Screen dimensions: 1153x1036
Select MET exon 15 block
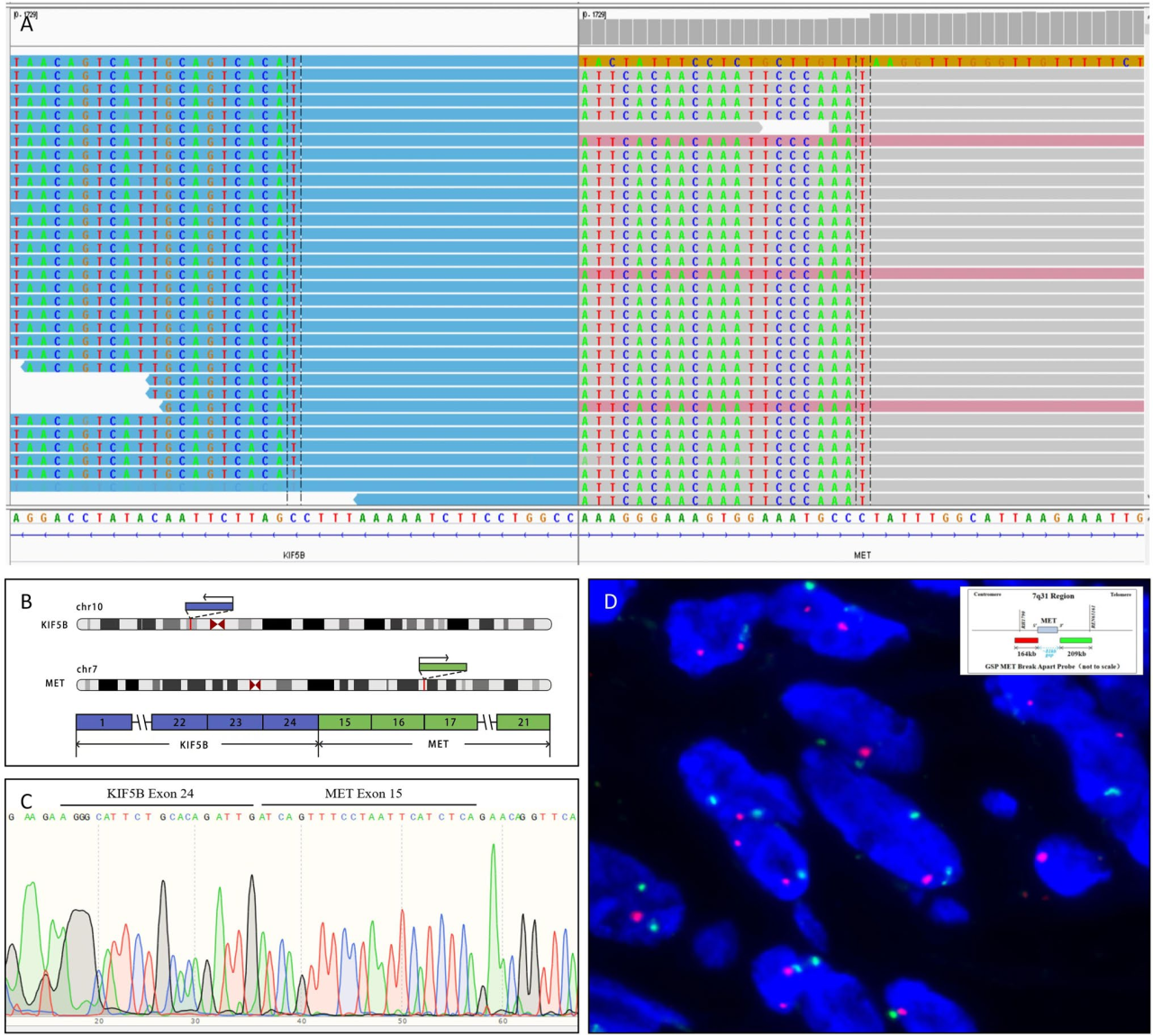[346, 722]
